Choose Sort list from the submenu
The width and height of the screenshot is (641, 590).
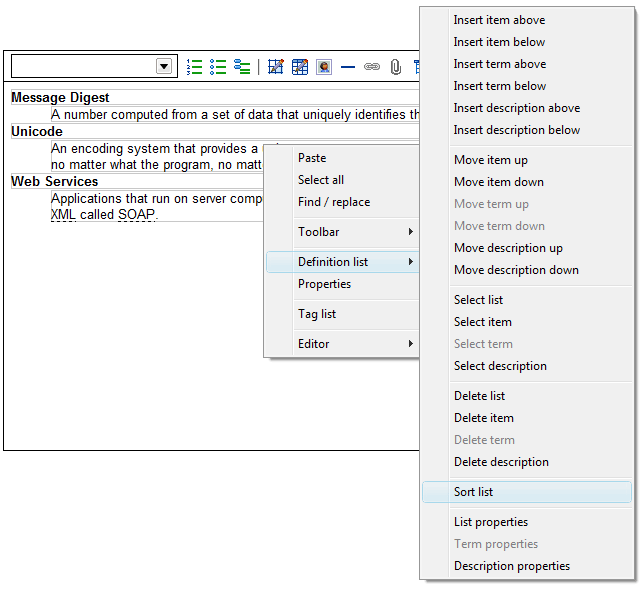point(473,492)
